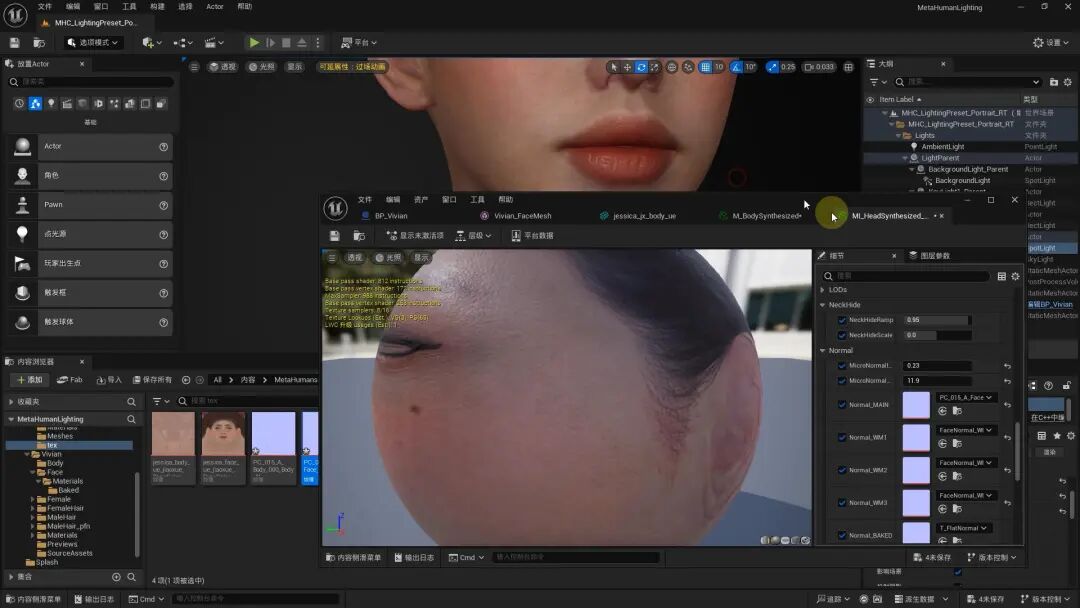This screenshot has height=608, width=1080.
Task: Toggle the NeckHideRamp parameter checkbox
Action: pyautogui.click(x=841, y=320)
